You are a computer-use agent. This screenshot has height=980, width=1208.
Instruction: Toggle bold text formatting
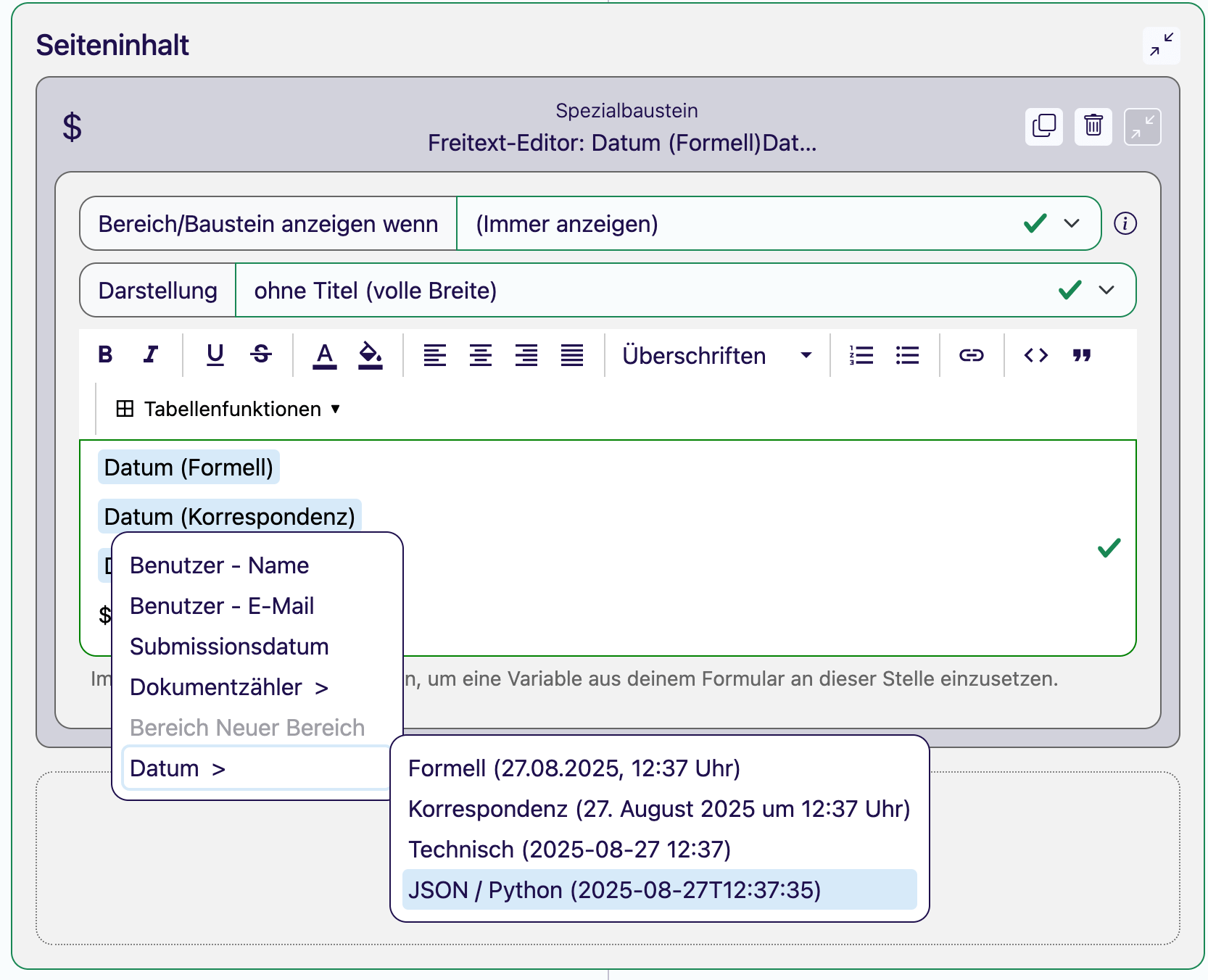106,354
